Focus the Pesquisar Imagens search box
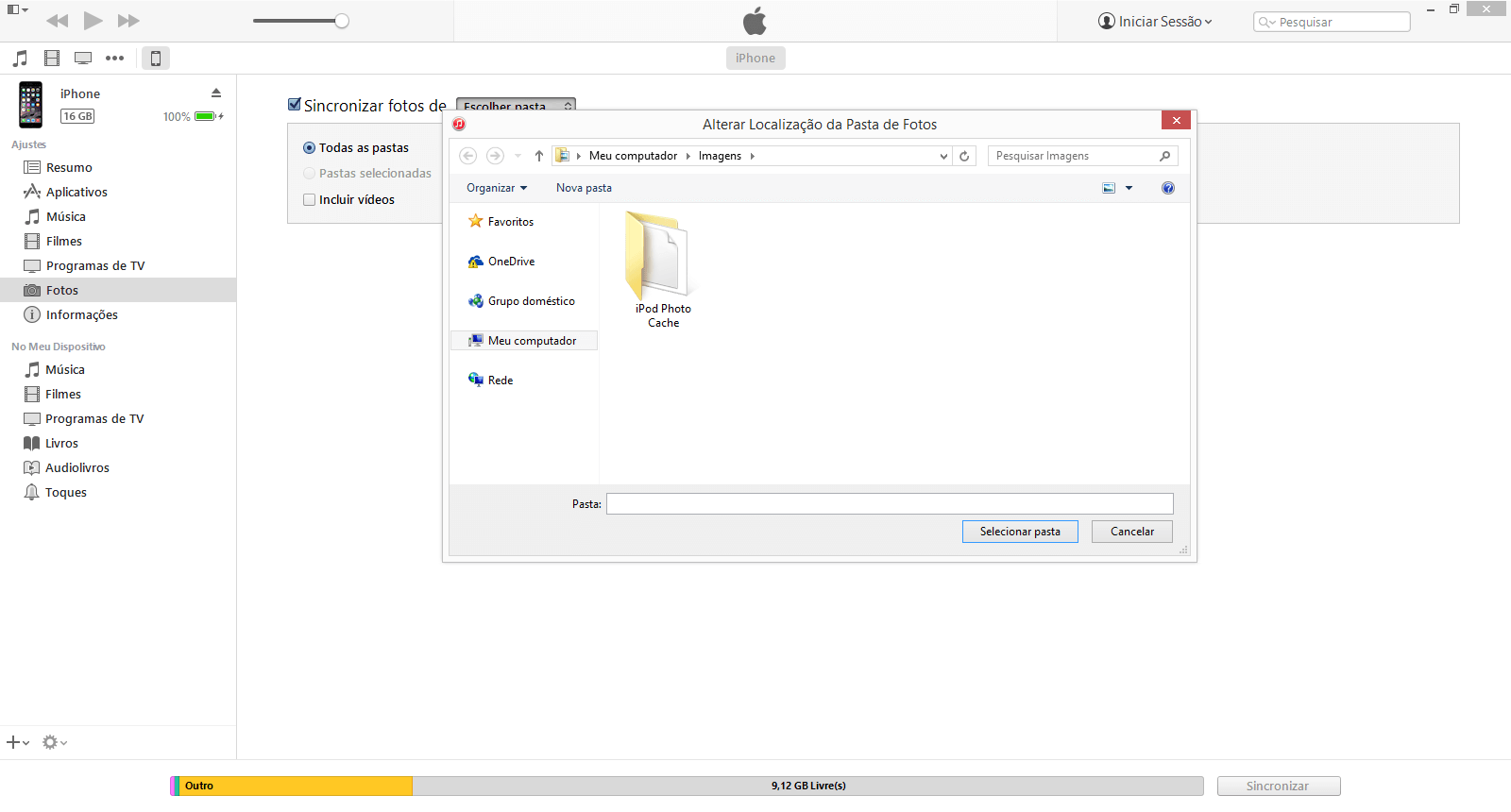The width and height of the screenshot is (1511, 812). [x=1083, y=156]
